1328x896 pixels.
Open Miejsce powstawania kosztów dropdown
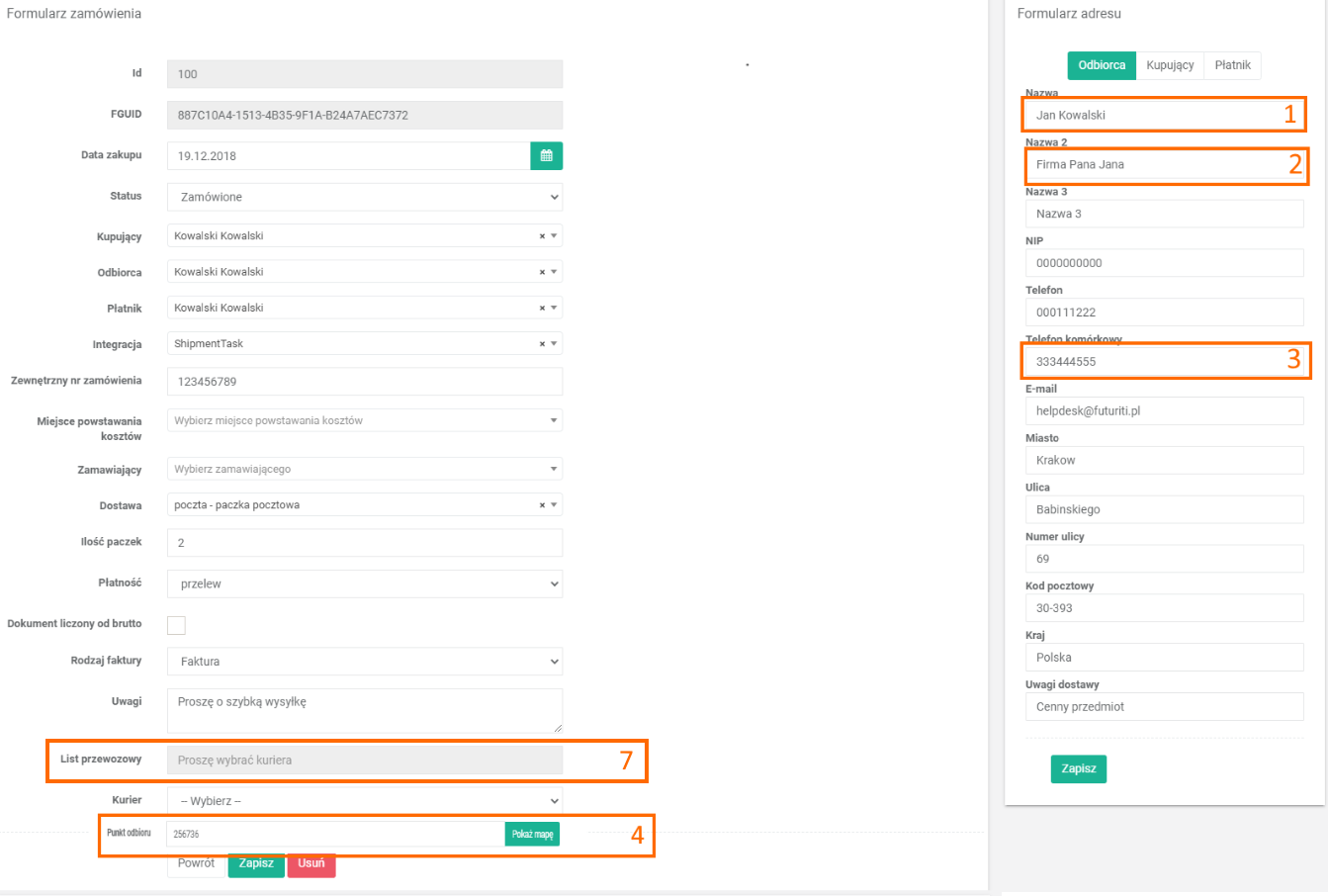coord(364,420)
